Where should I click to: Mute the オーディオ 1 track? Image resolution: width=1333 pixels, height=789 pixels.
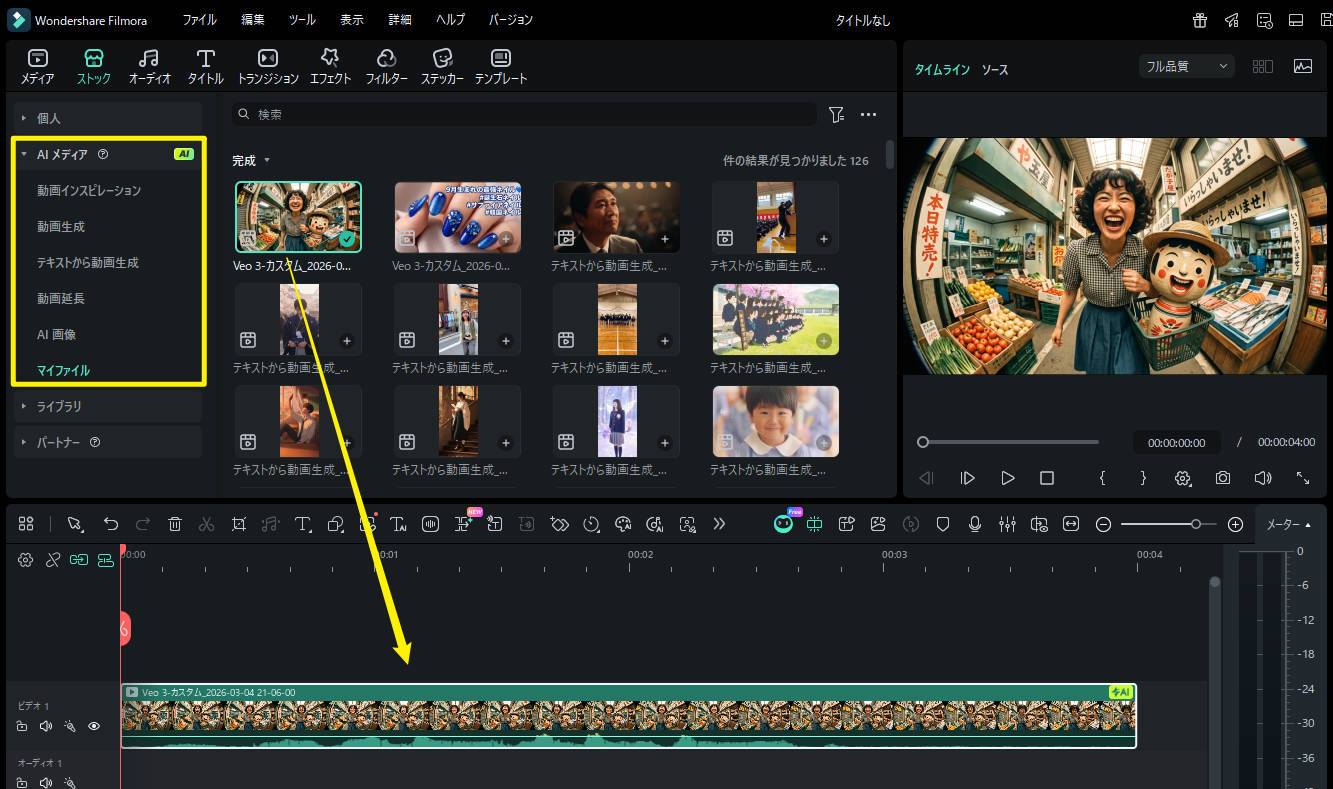point(45,782)
